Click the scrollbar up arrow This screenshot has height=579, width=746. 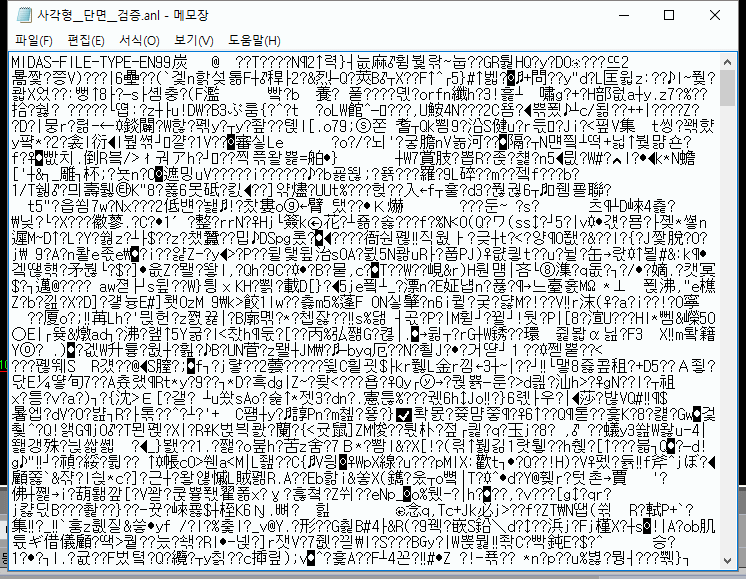727,62
